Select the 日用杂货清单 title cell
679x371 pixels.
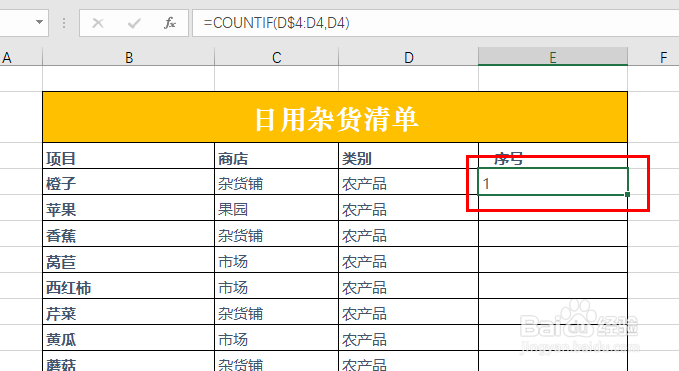coord(335,117)
